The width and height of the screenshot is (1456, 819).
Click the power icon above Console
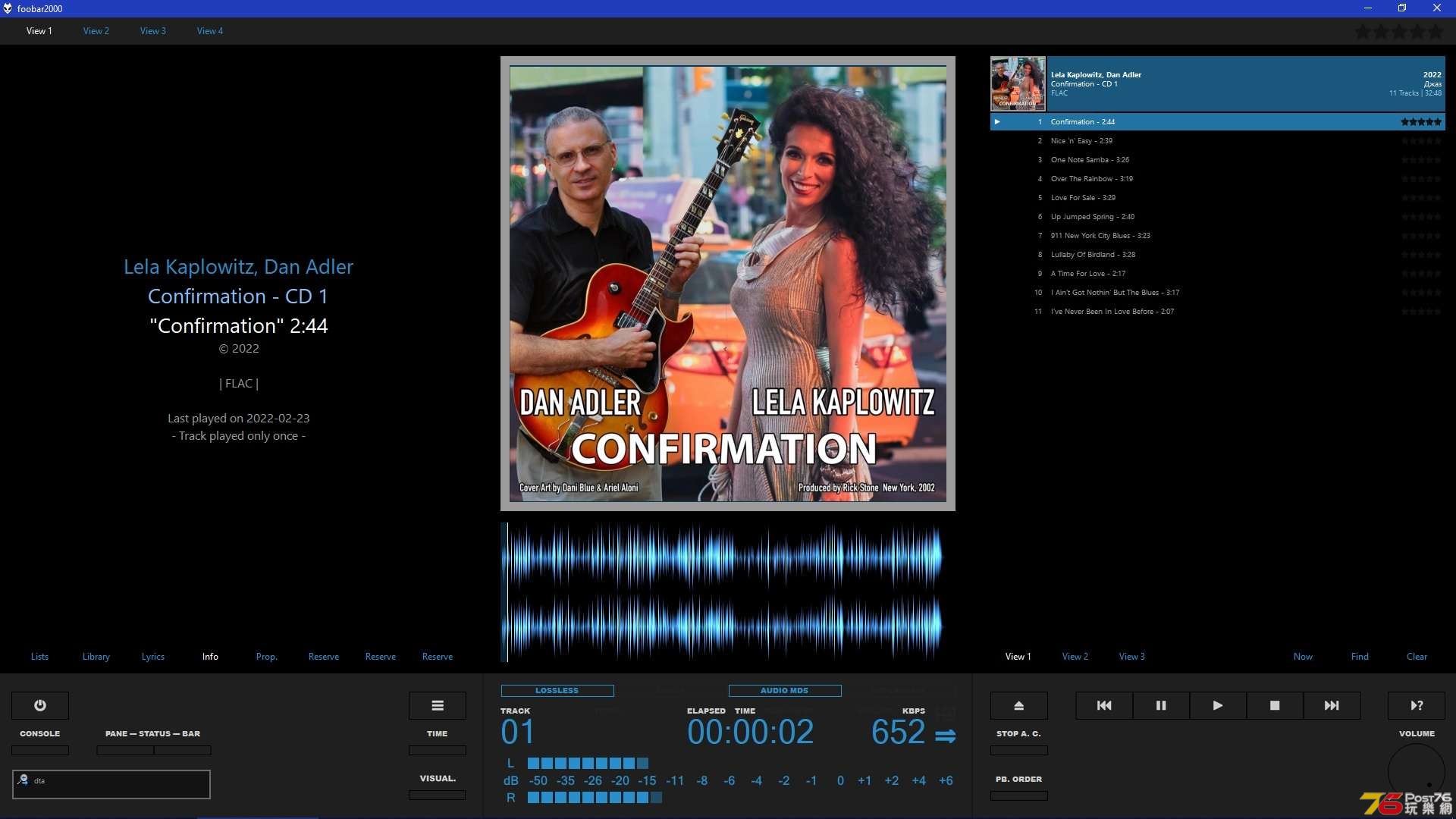(40, 705)
